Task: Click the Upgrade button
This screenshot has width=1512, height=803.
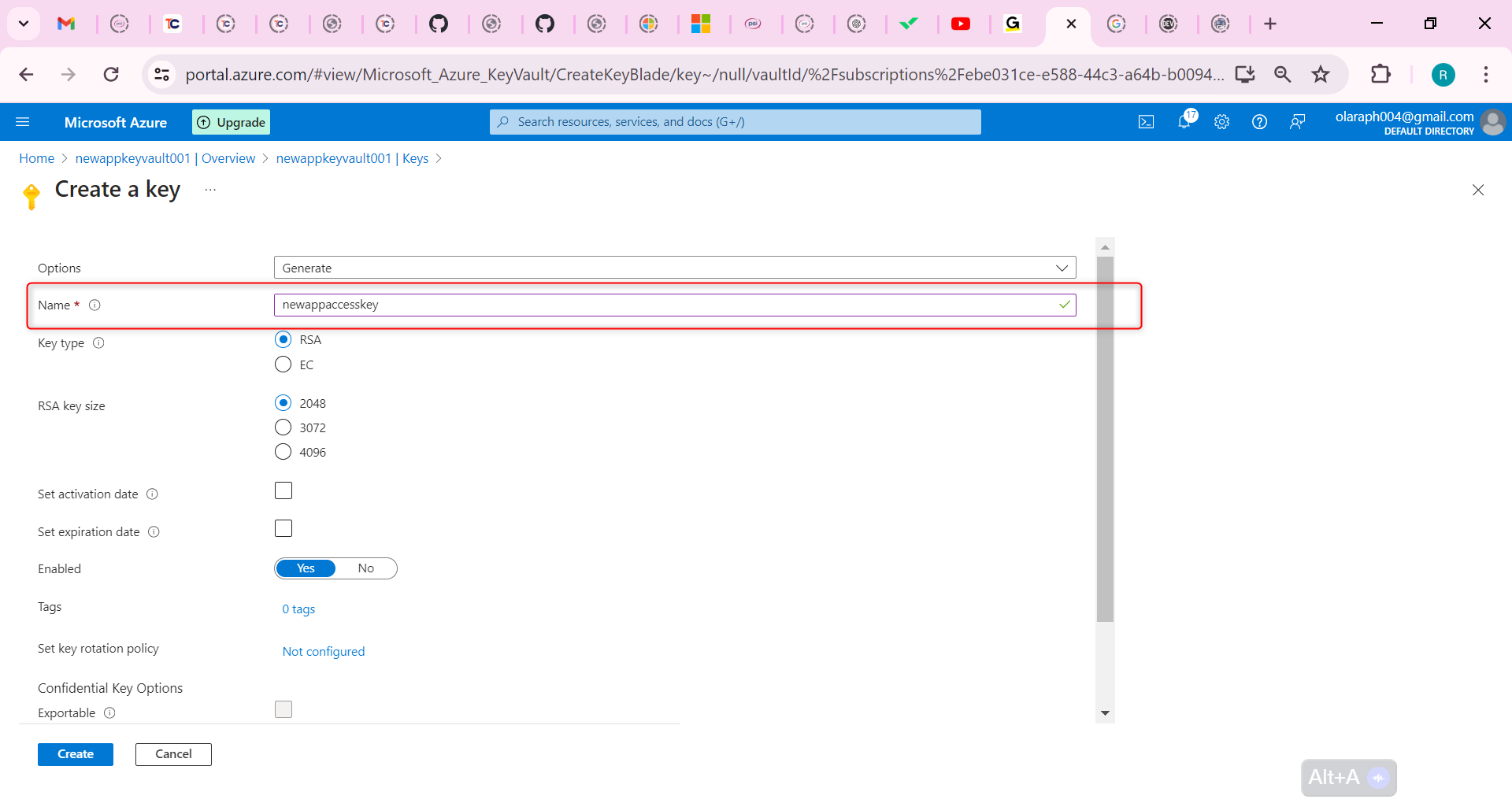Action: [231, 122]
